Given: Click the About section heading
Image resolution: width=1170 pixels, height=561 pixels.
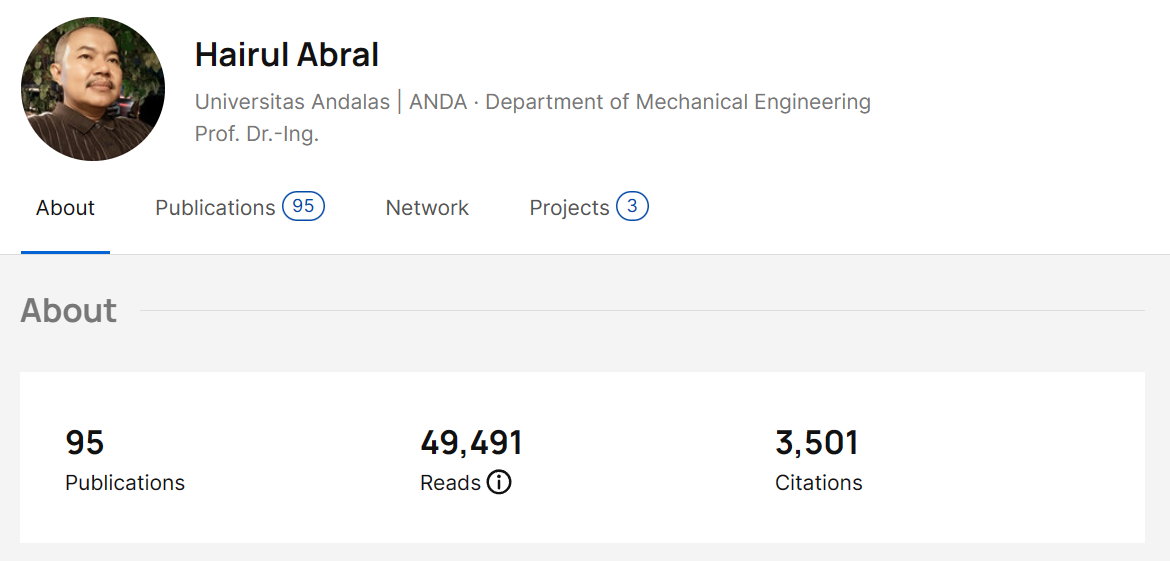Looking at the screenshot, I should (69, 311).
